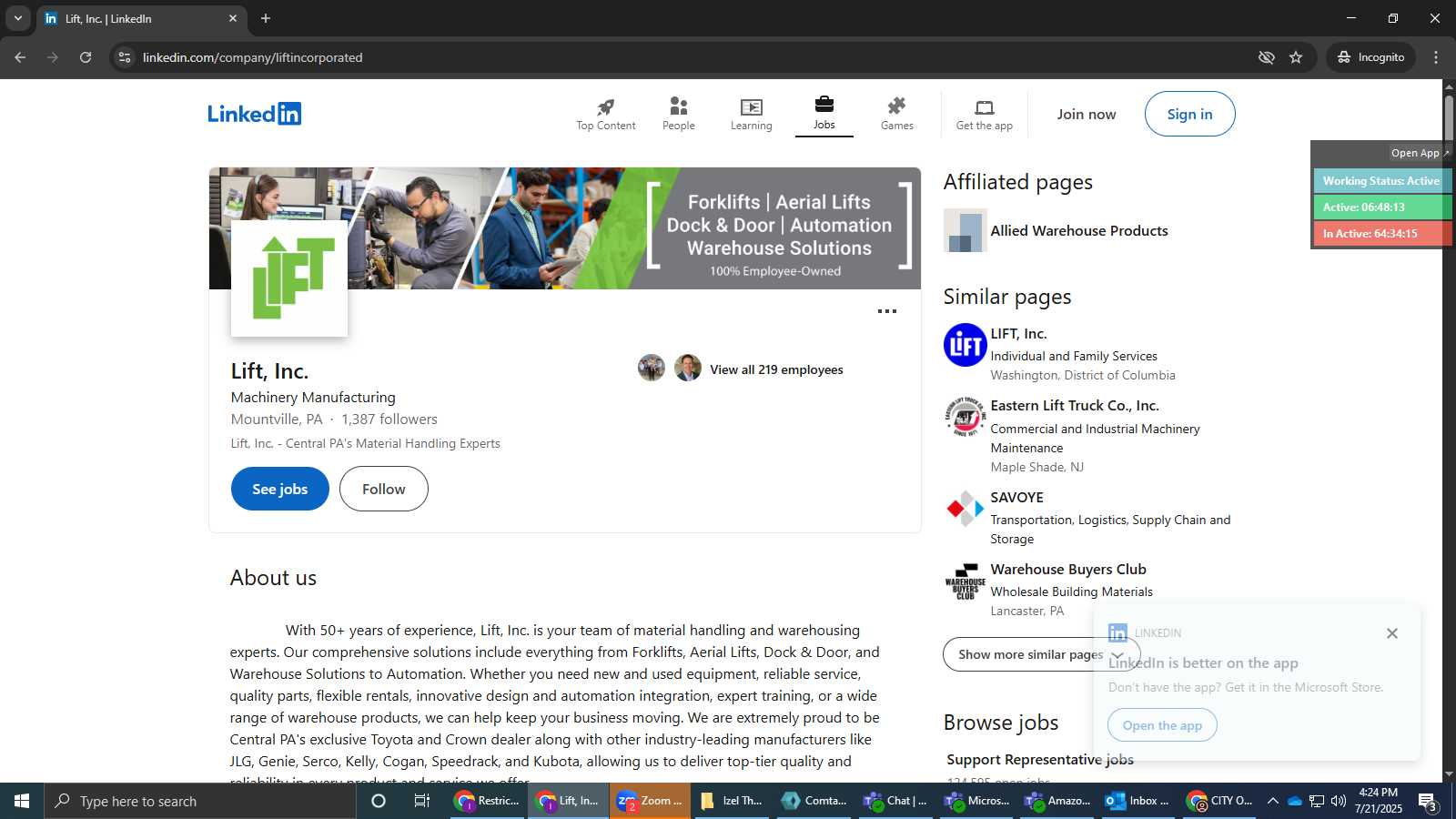
Task: Click the browser back arrow
Action: (x=20, y=57)
